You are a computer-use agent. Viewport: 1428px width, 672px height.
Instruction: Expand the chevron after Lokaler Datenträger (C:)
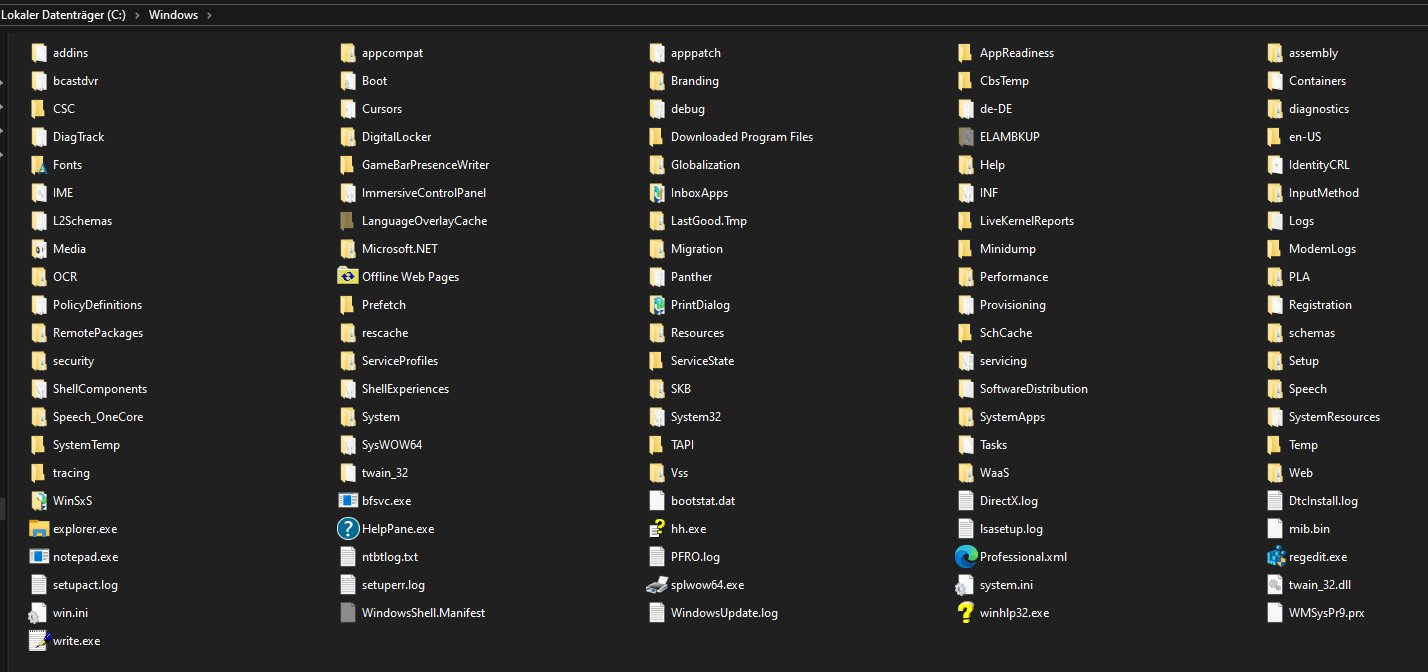[x=137, y=15]
